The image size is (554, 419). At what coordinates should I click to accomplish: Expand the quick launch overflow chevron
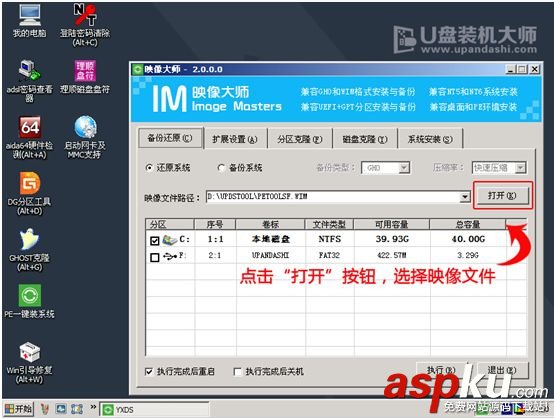[93, 407]
